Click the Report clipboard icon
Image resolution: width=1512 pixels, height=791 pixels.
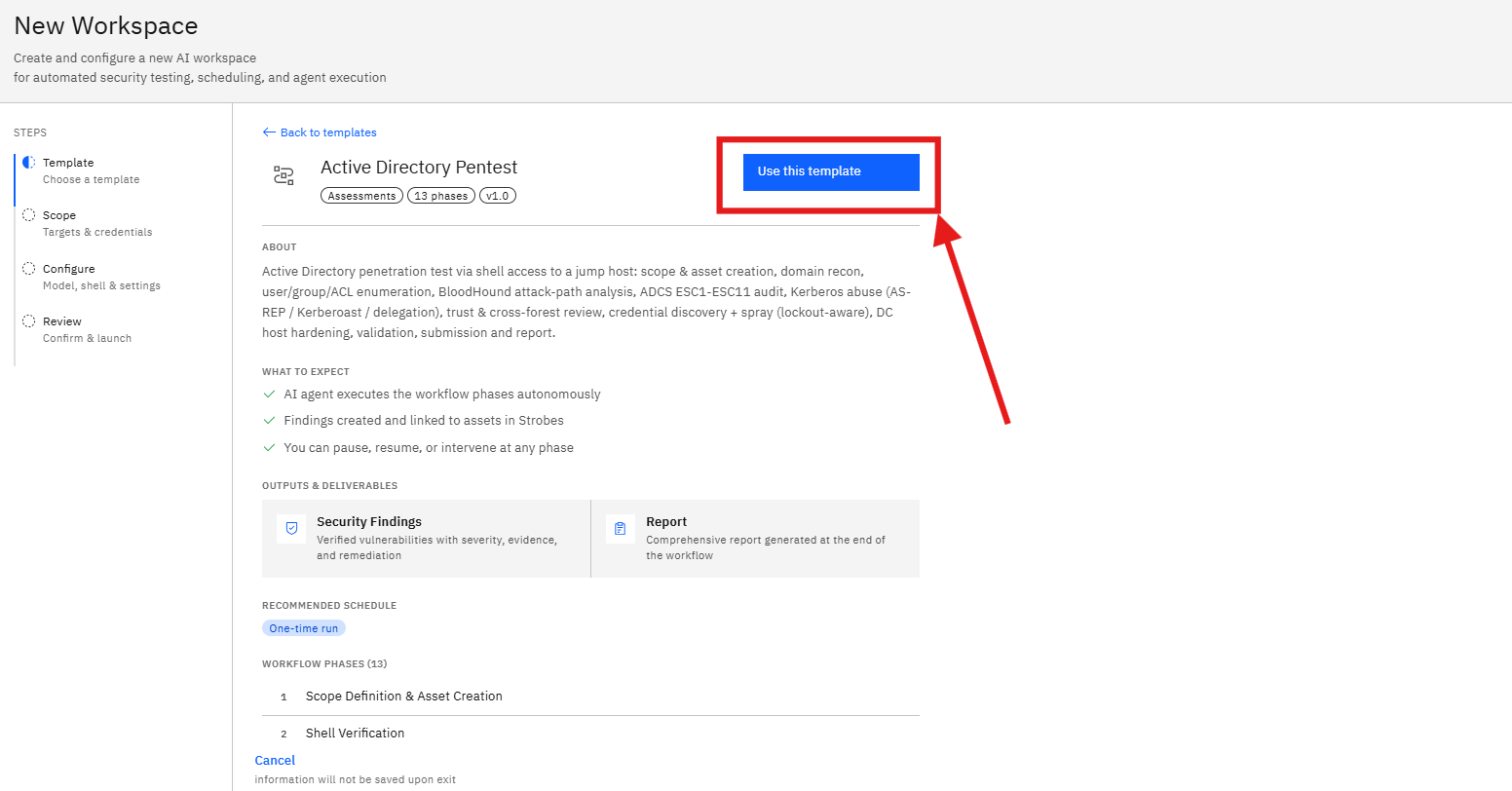coord(621,529)
